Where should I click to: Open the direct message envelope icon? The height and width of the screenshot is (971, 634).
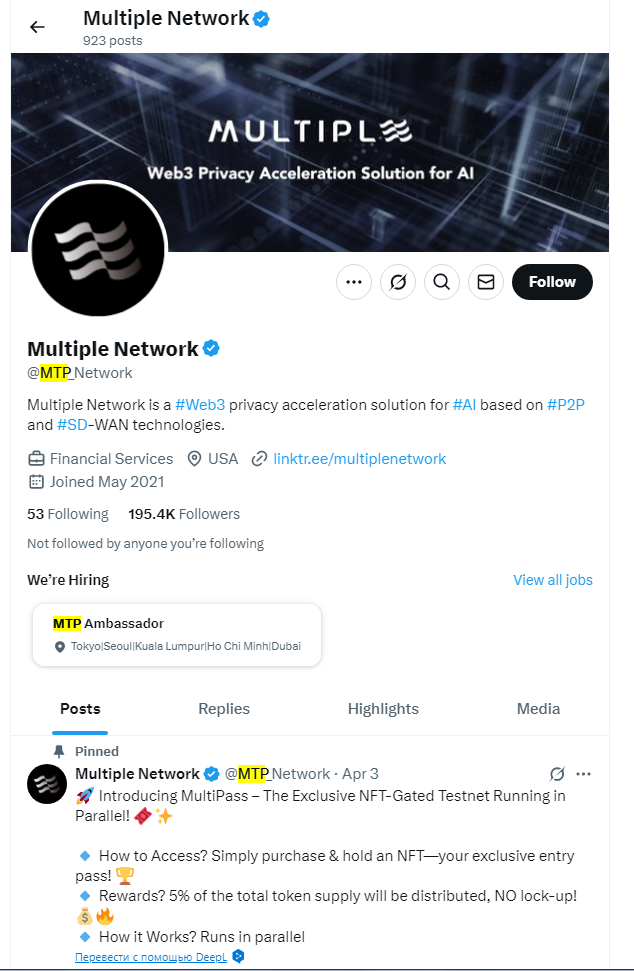tap(486, 282)
